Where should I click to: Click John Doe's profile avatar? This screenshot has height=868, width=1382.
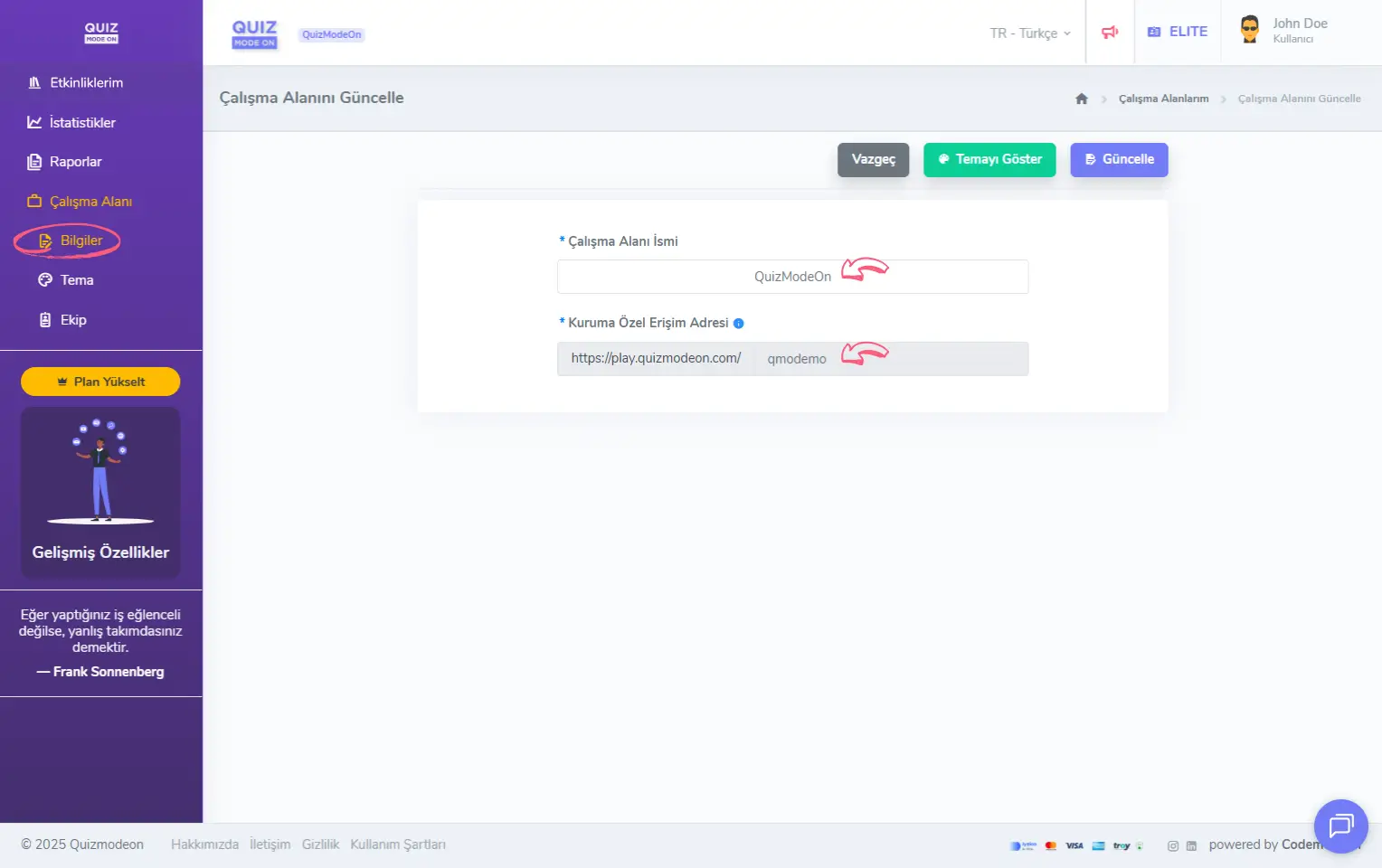[1249, 31]
